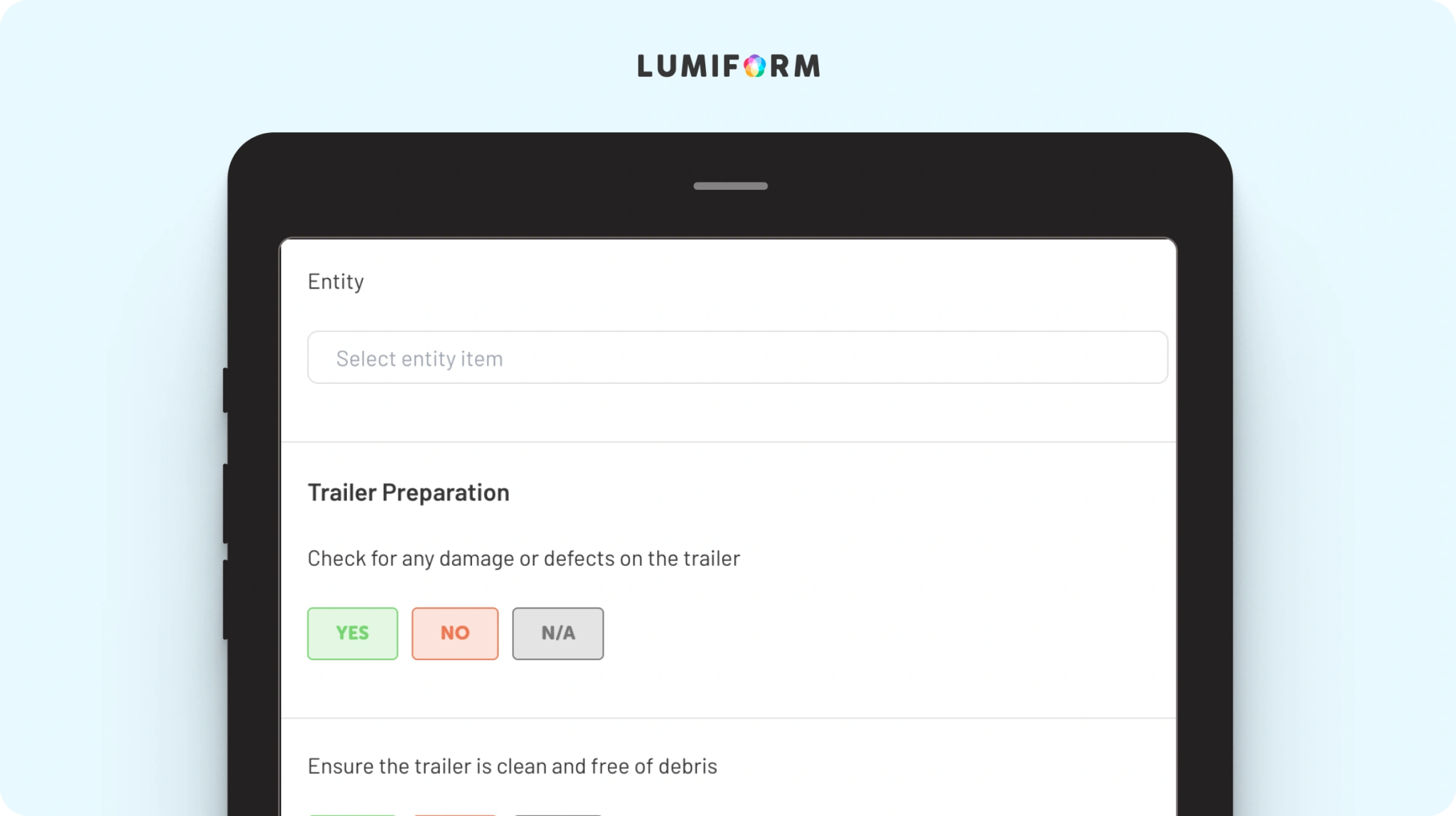Tap the tablet speaker bar
This screenshot has height=816, width=1456.
pyautogui.click(x=730, y=186)
